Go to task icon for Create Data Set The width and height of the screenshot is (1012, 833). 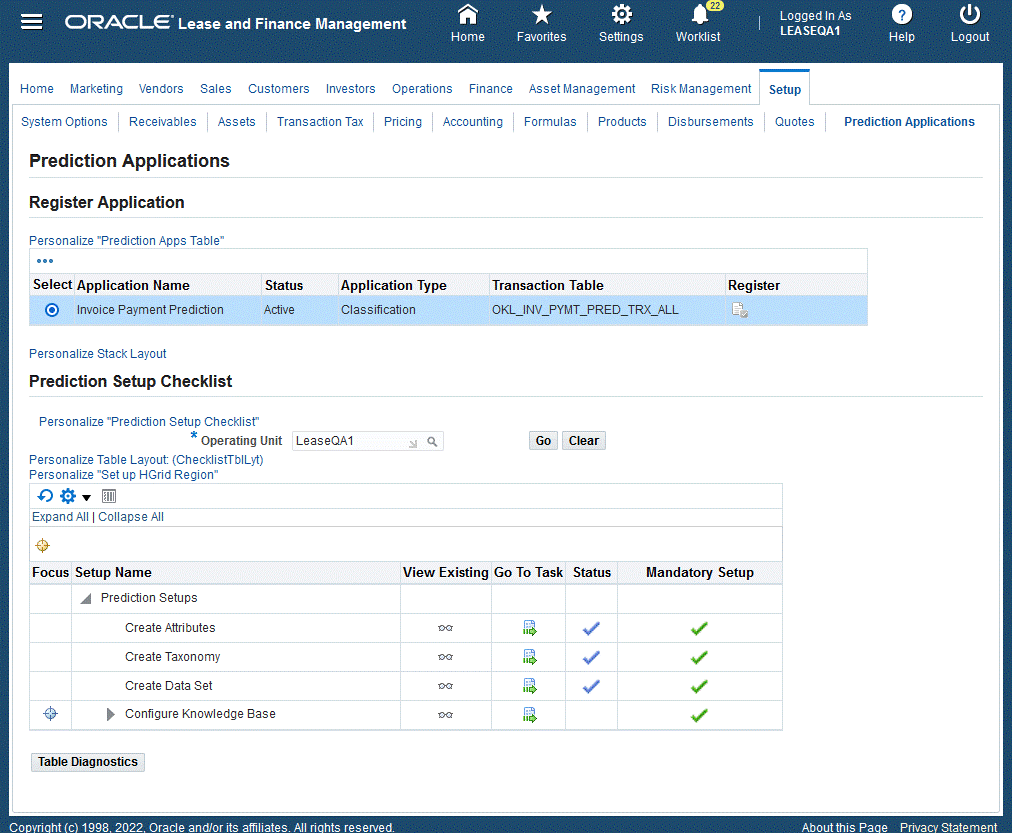[x=530, y=686]
